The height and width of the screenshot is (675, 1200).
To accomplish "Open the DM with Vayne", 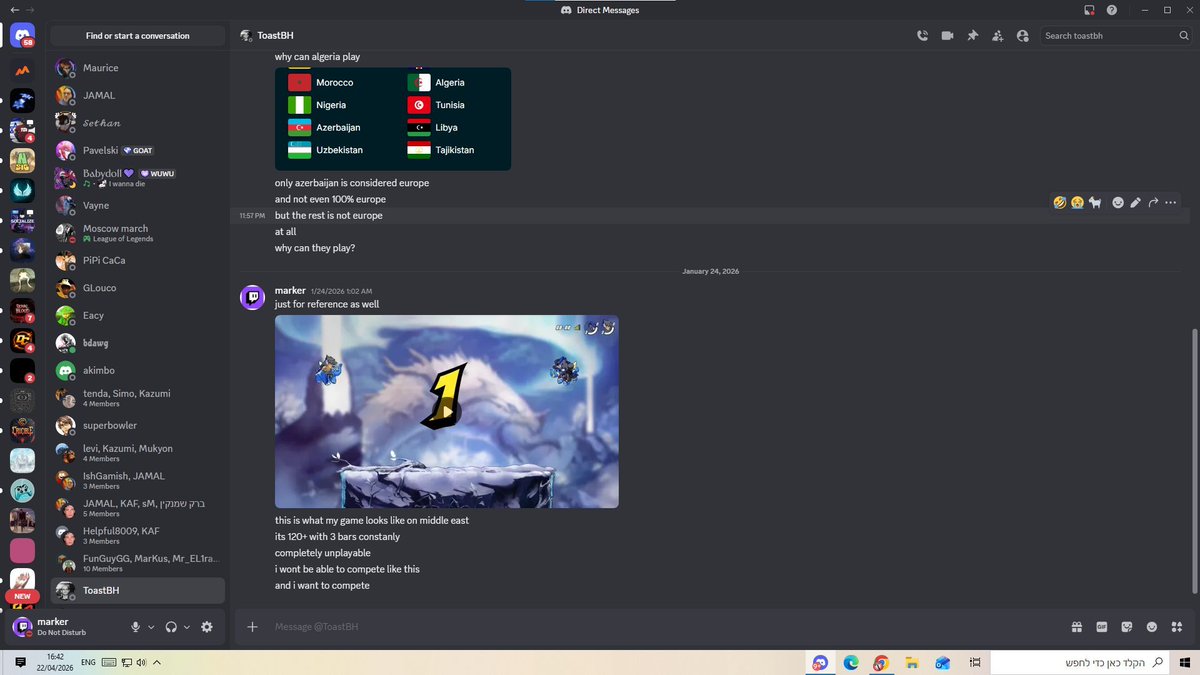I will coord(137,205).
